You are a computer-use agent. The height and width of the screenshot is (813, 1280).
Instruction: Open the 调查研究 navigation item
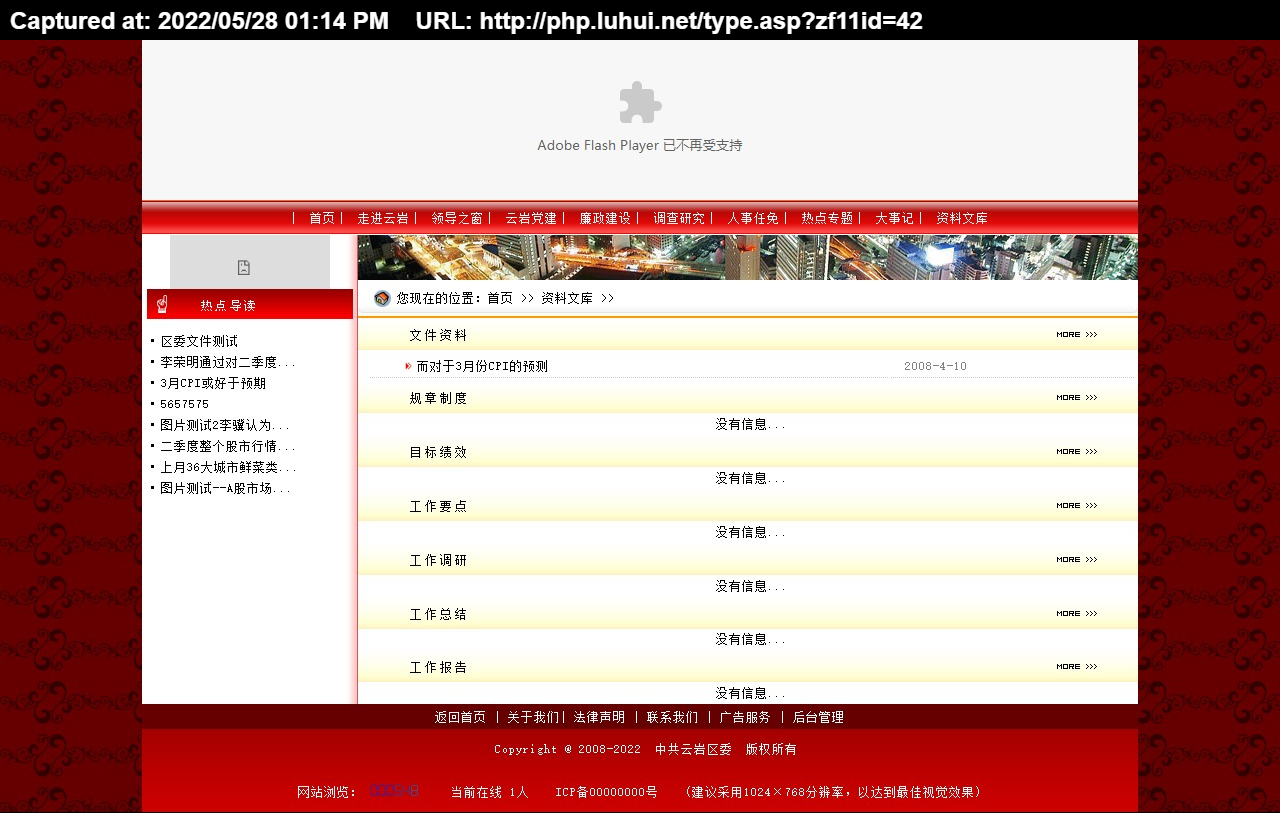tap(679, 218)
